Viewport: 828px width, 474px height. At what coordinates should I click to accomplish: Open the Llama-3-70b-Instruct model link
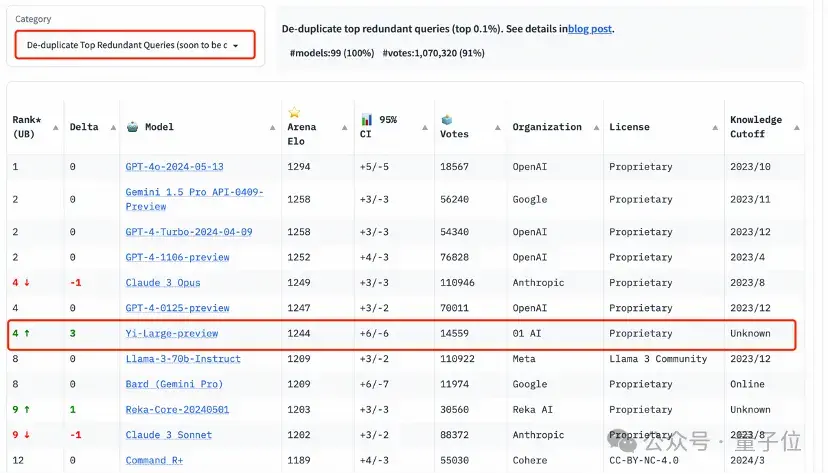click(181, 359)
